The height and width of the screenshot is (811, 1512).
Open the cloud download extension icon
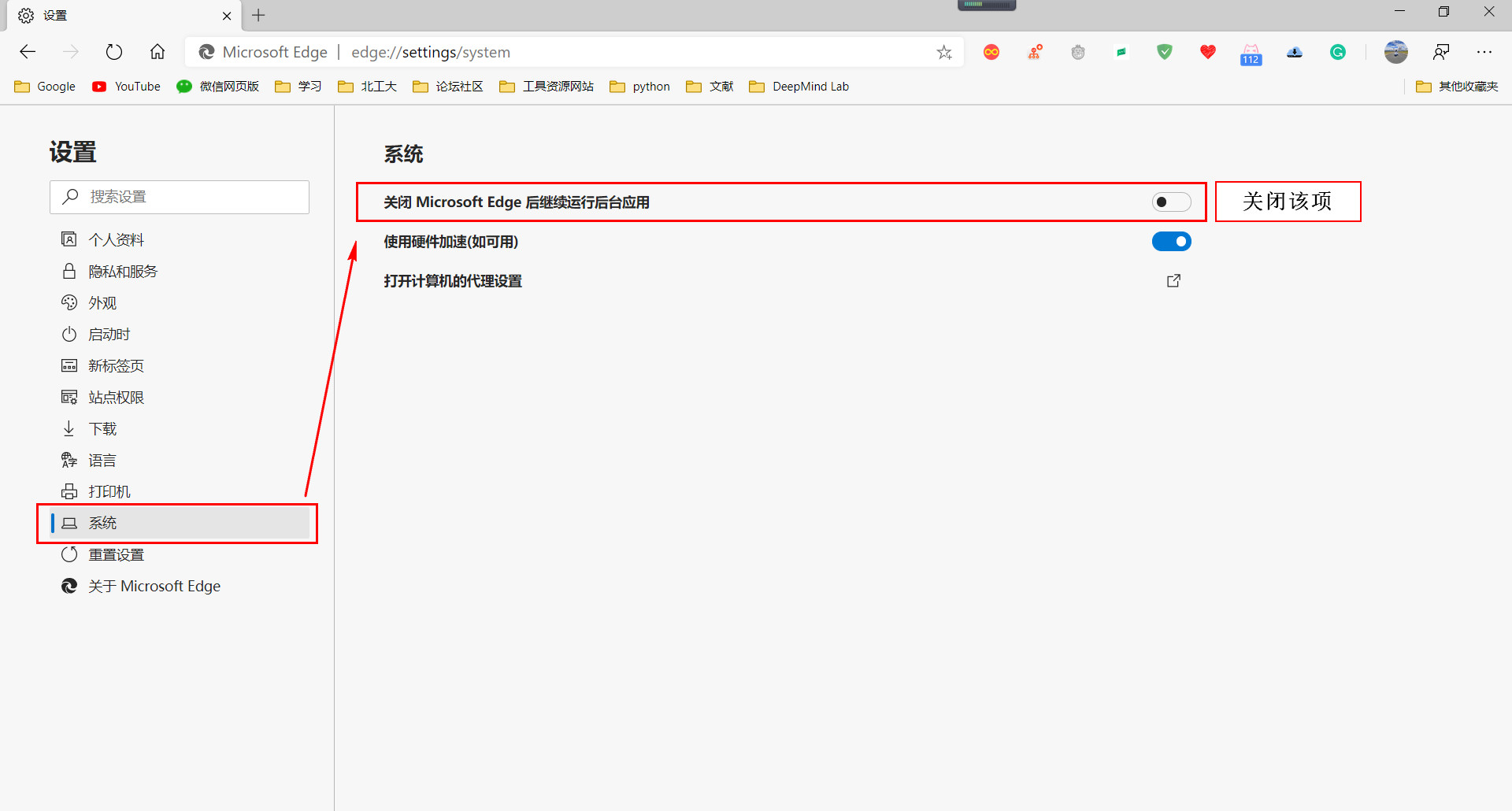click(1295, 52)
